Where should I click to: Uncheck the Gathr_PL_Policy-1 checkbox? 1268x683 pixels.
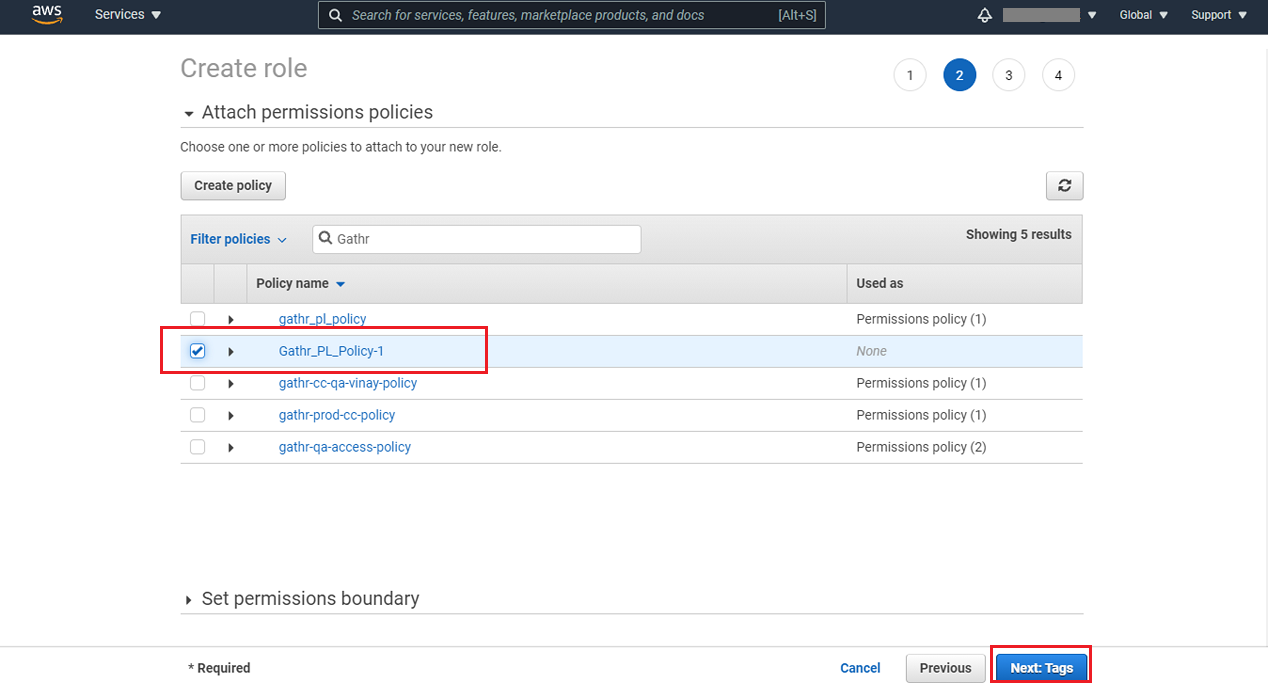point(198,351)
